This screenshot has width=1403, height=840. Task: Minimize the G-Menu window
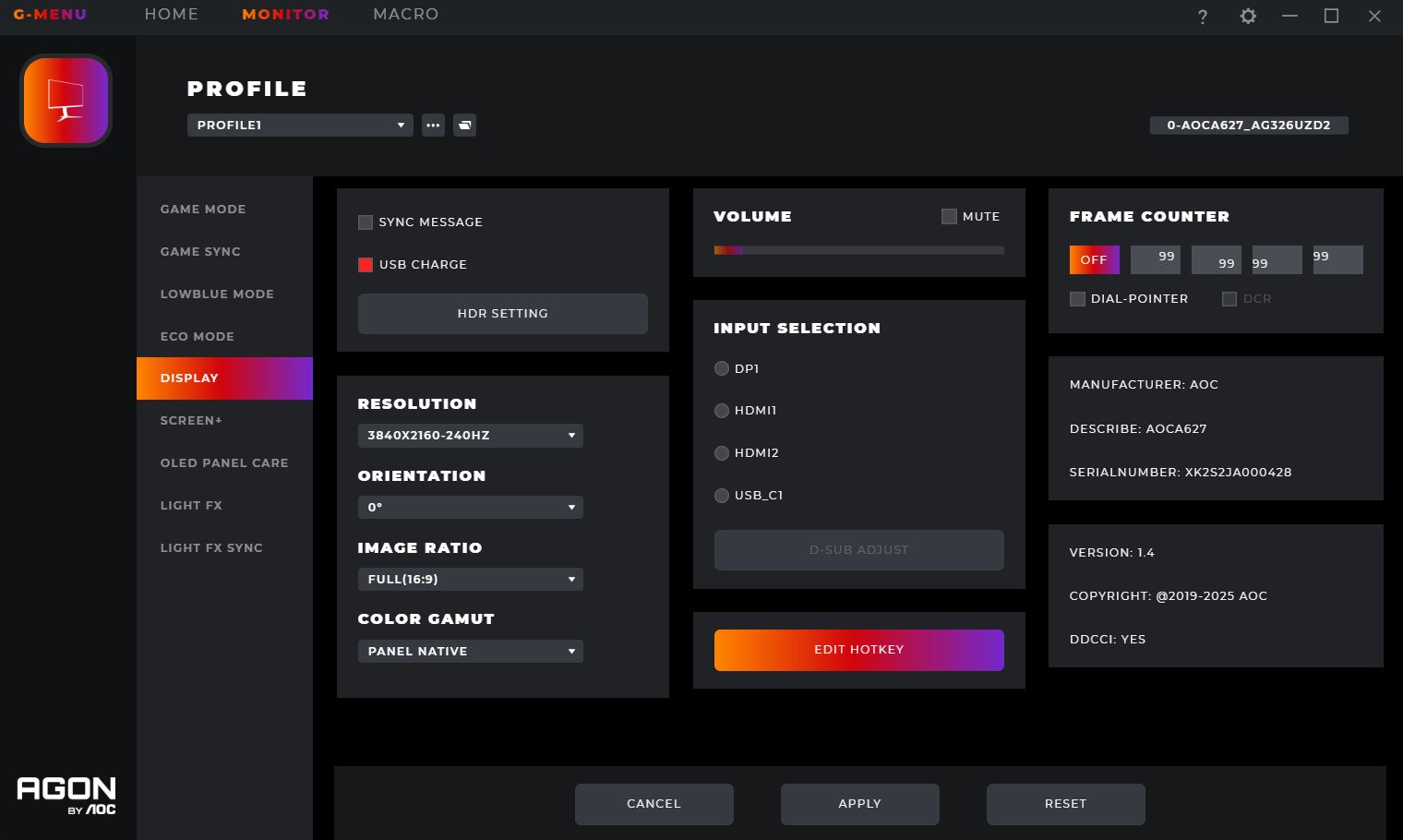click(x=1289, y=16)
